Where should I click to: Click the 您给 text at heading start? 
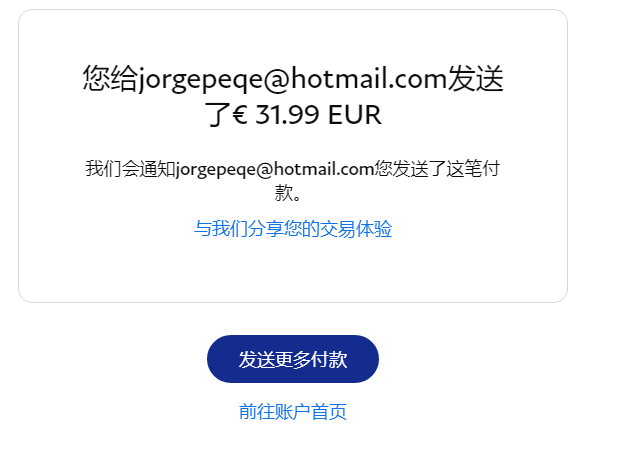click(110, 78)
